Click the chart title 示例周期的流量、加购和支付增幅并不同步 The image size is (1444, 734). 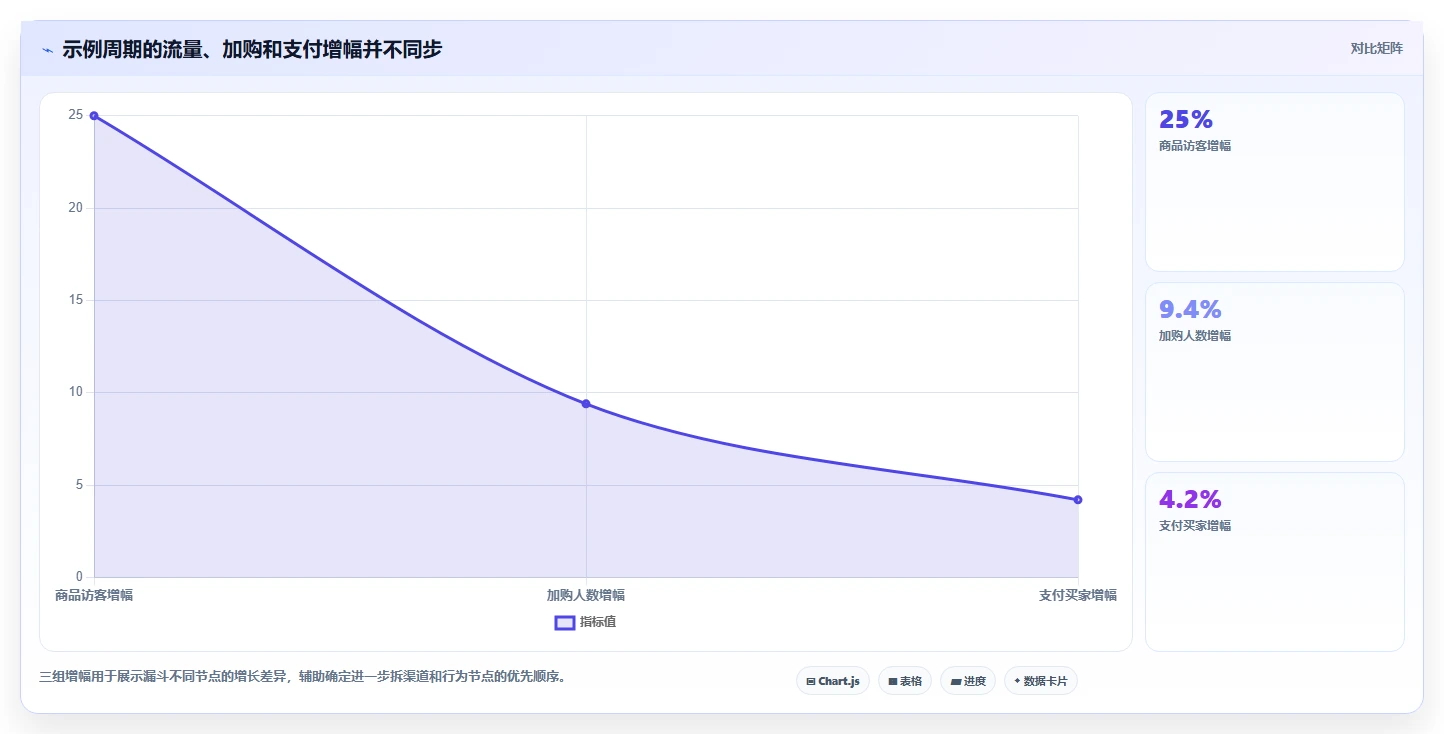pos(252,49)
